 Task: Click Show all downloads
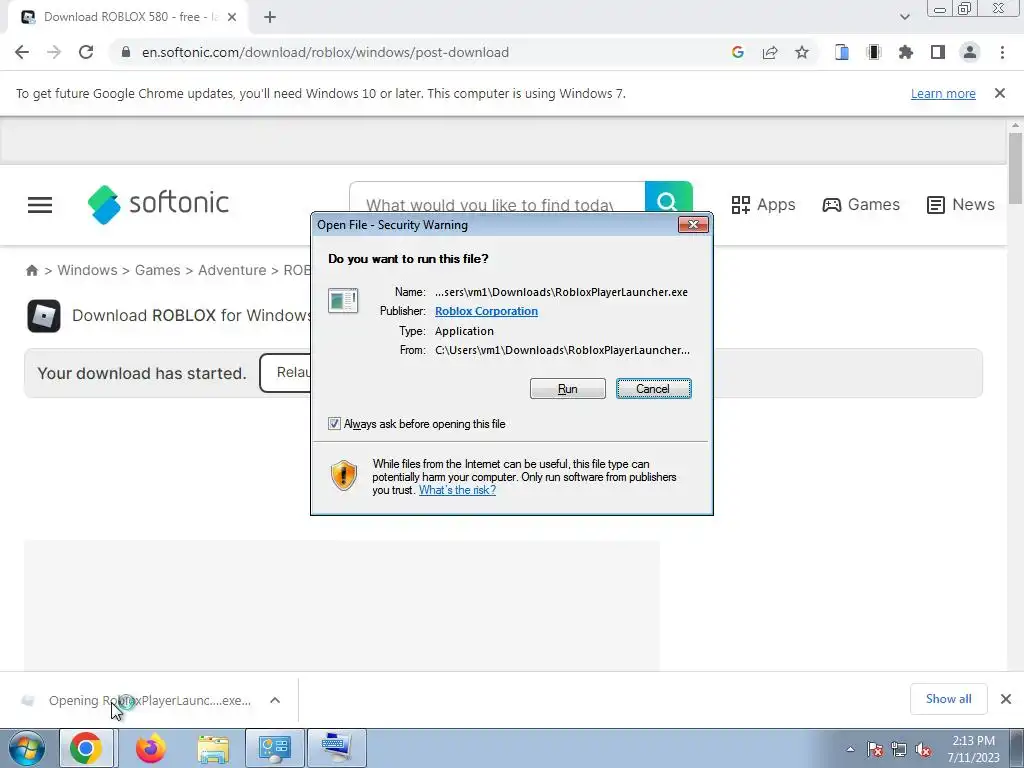tap(949, 699)
